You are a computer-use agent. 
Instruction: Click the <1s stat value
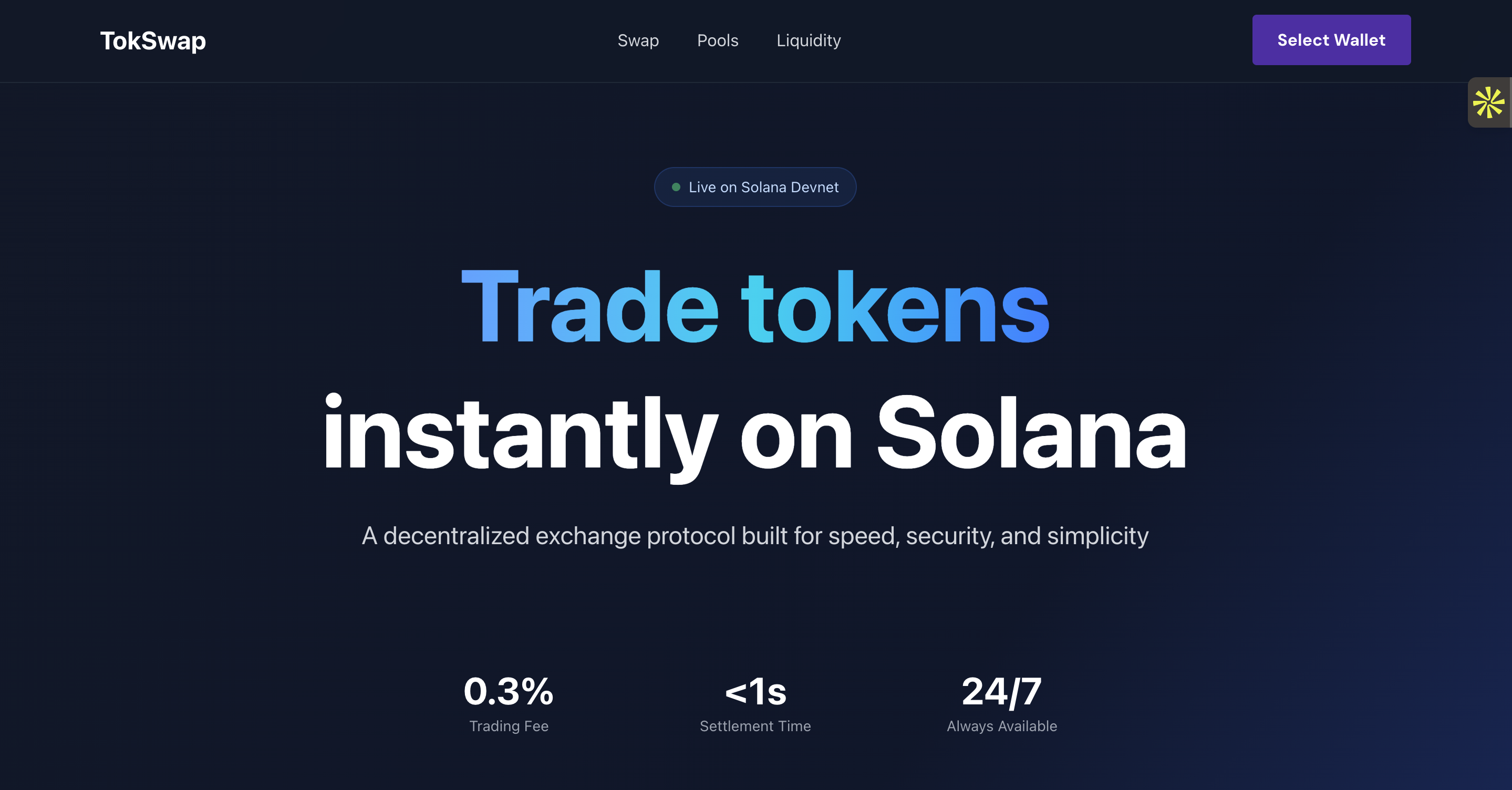755,691
